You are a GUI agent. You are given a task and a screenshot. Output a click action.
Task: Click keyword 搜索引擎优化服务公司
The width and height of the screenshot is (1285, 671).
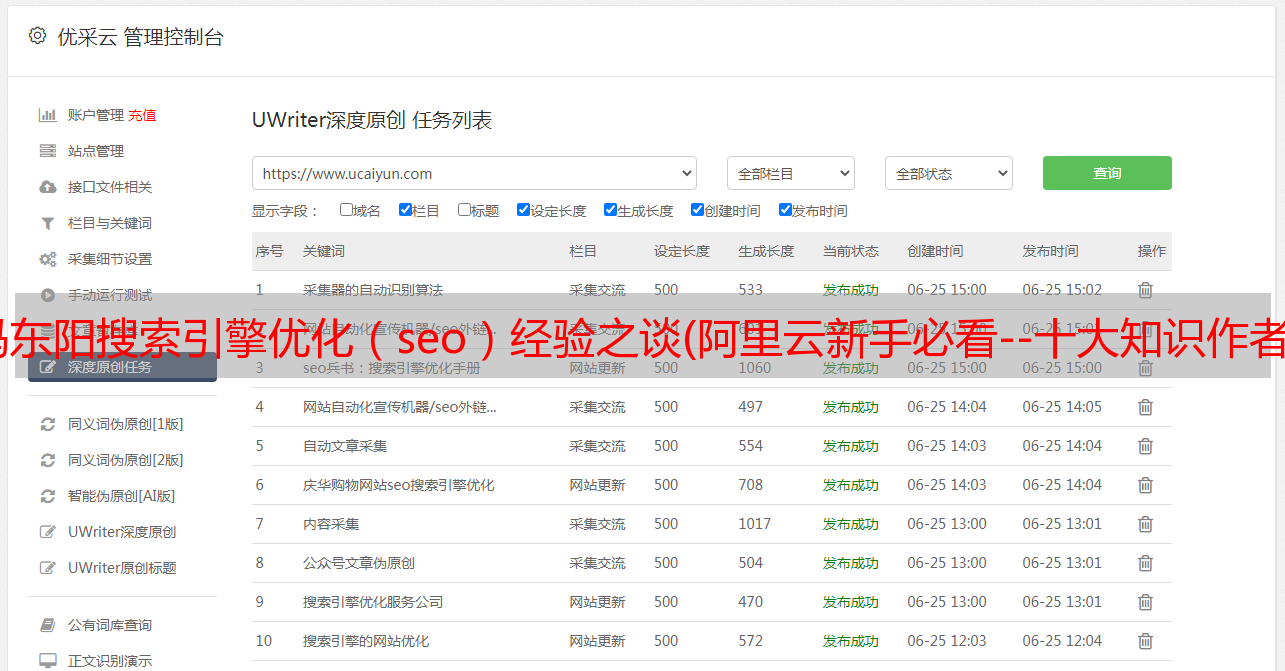tap(373, 602)
